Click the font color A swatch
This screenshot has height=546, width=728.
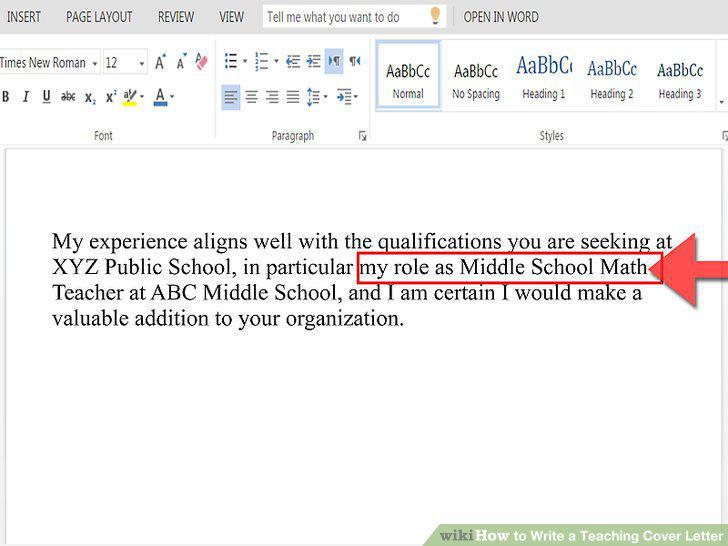coord(160,97)
